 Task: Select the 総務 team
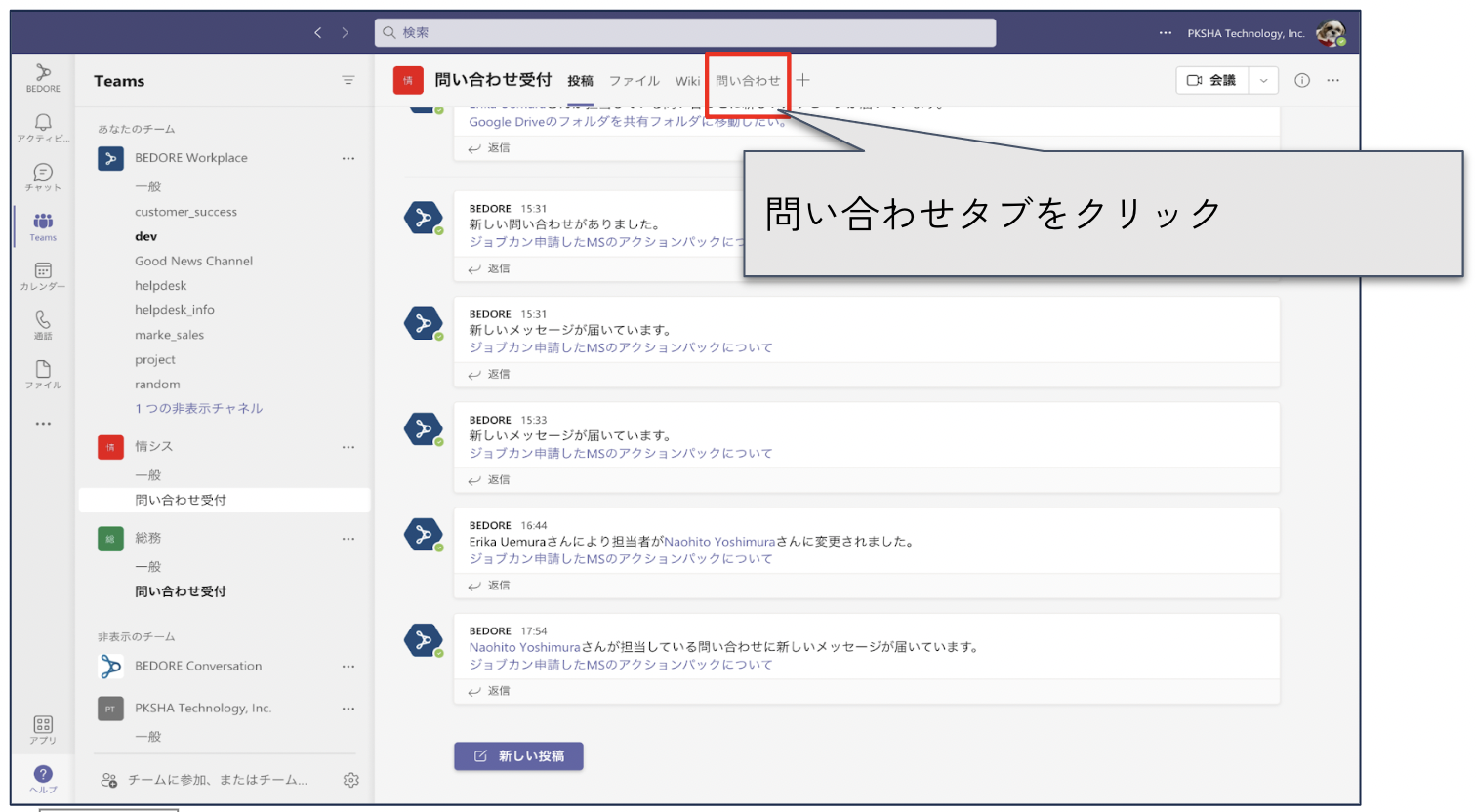(x=148, y=538)
